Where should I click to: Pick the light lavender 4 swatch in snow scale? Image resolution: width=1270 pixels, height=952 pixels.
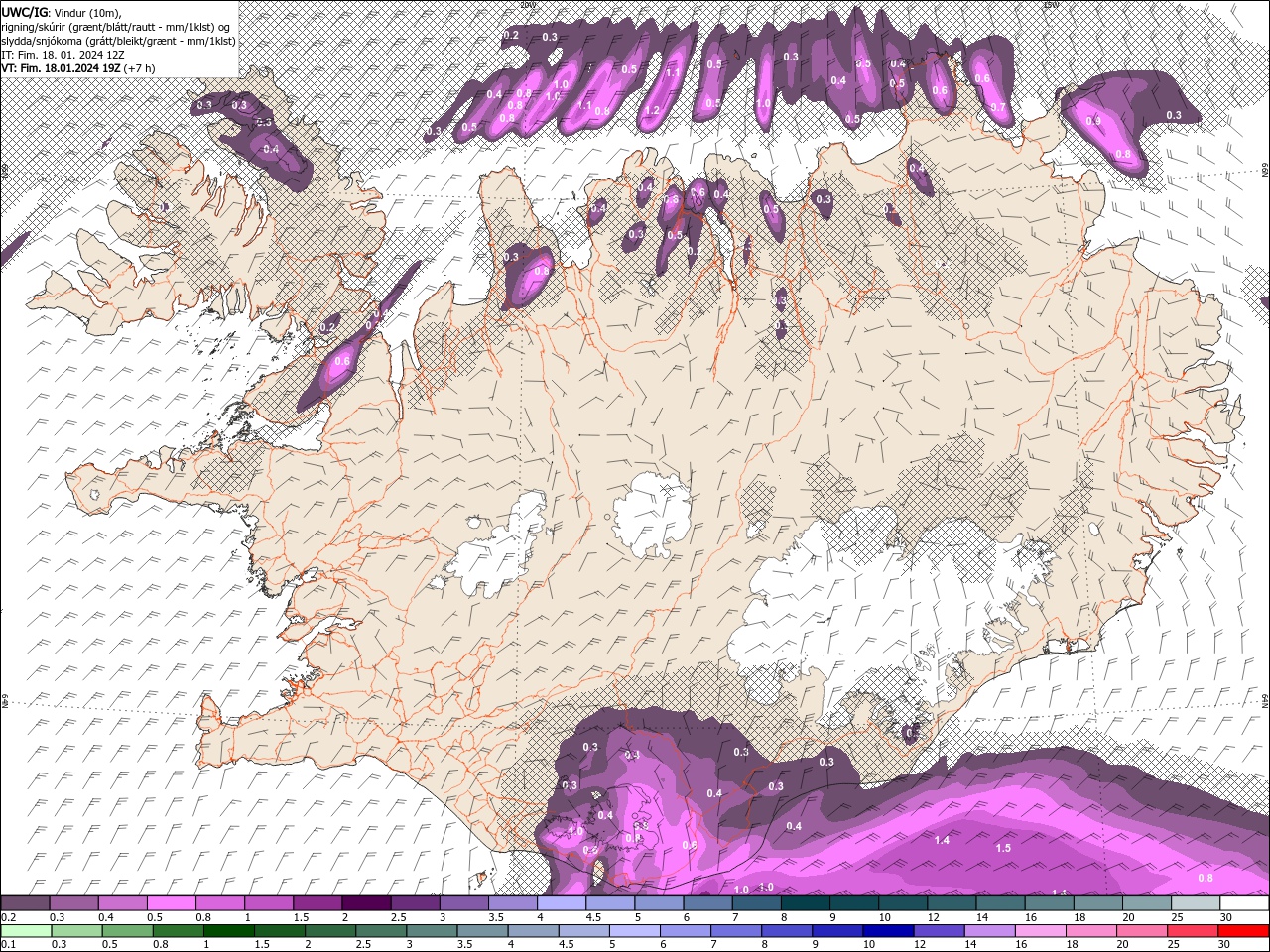(x=560, y=903)
